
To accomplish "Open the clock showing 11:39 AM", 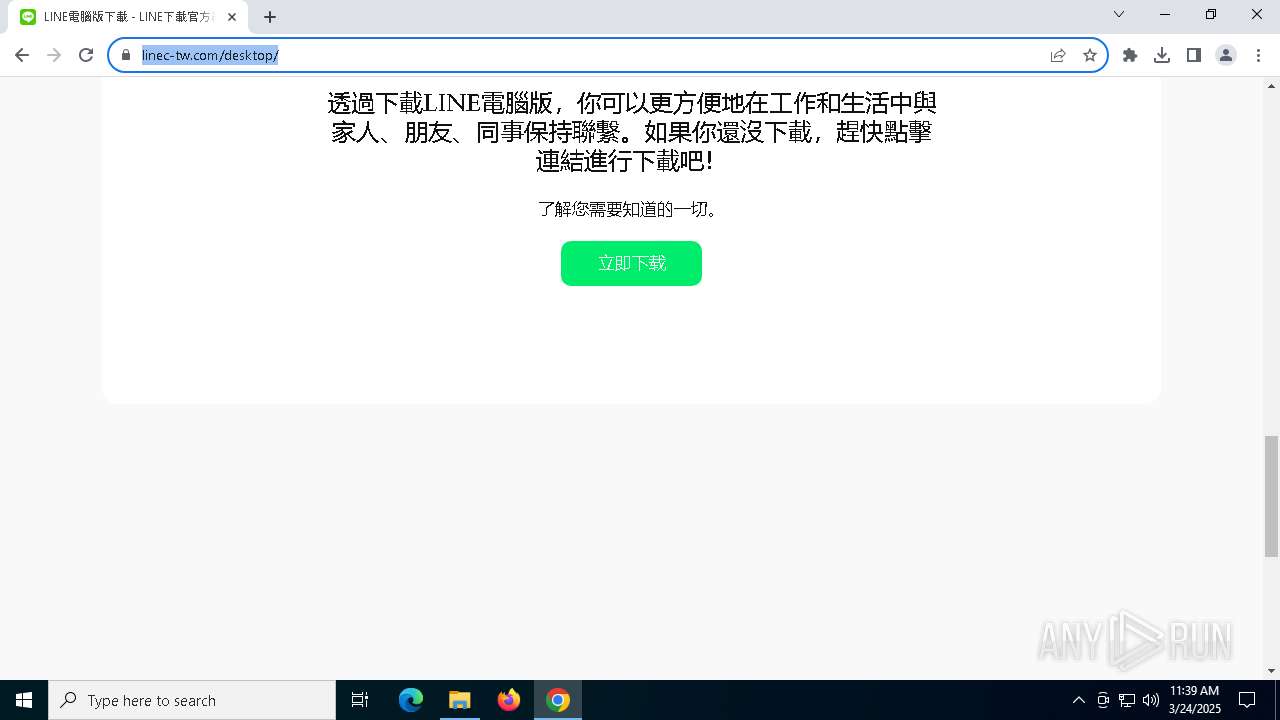I will (x=1195, y=700).
